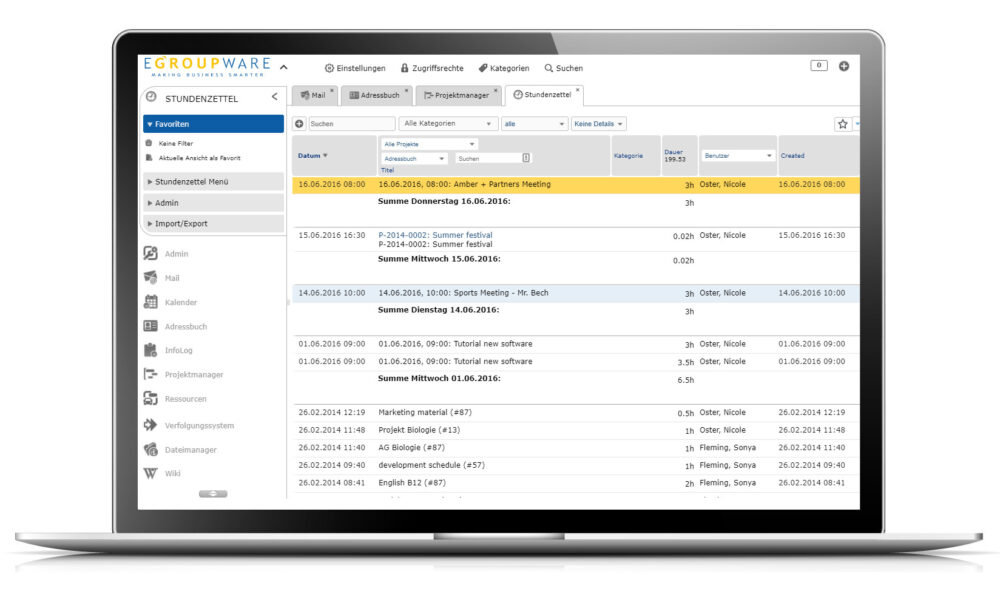Open the Wiki app icon
Viewport: 1000px width, 597px height.
click(151, 474)
